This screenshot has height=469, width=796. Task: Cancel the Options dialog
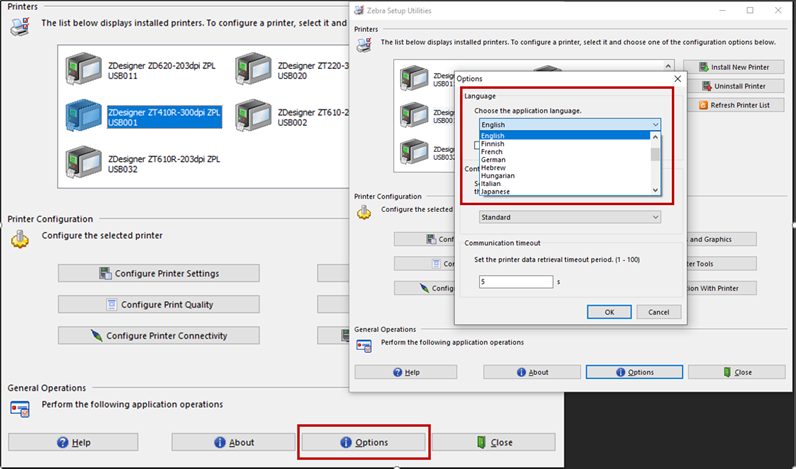658,312
